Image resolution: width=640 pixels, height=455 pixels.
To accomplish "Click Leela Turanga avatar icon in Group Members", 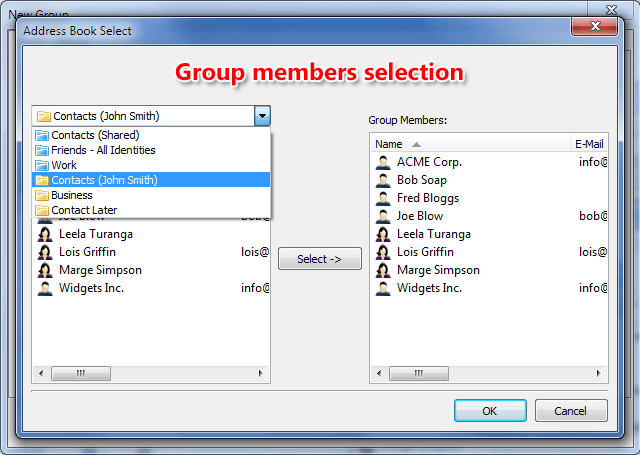I will (x=383, y=234).
